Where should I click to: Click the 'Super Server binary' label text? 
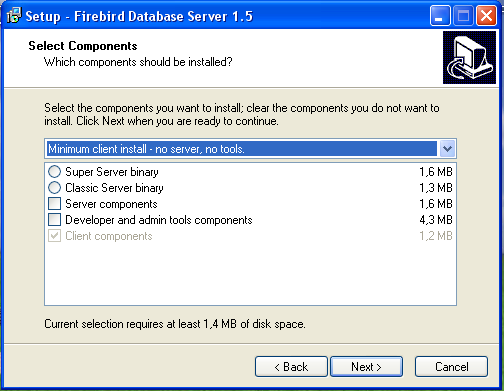tap(112, 172)
